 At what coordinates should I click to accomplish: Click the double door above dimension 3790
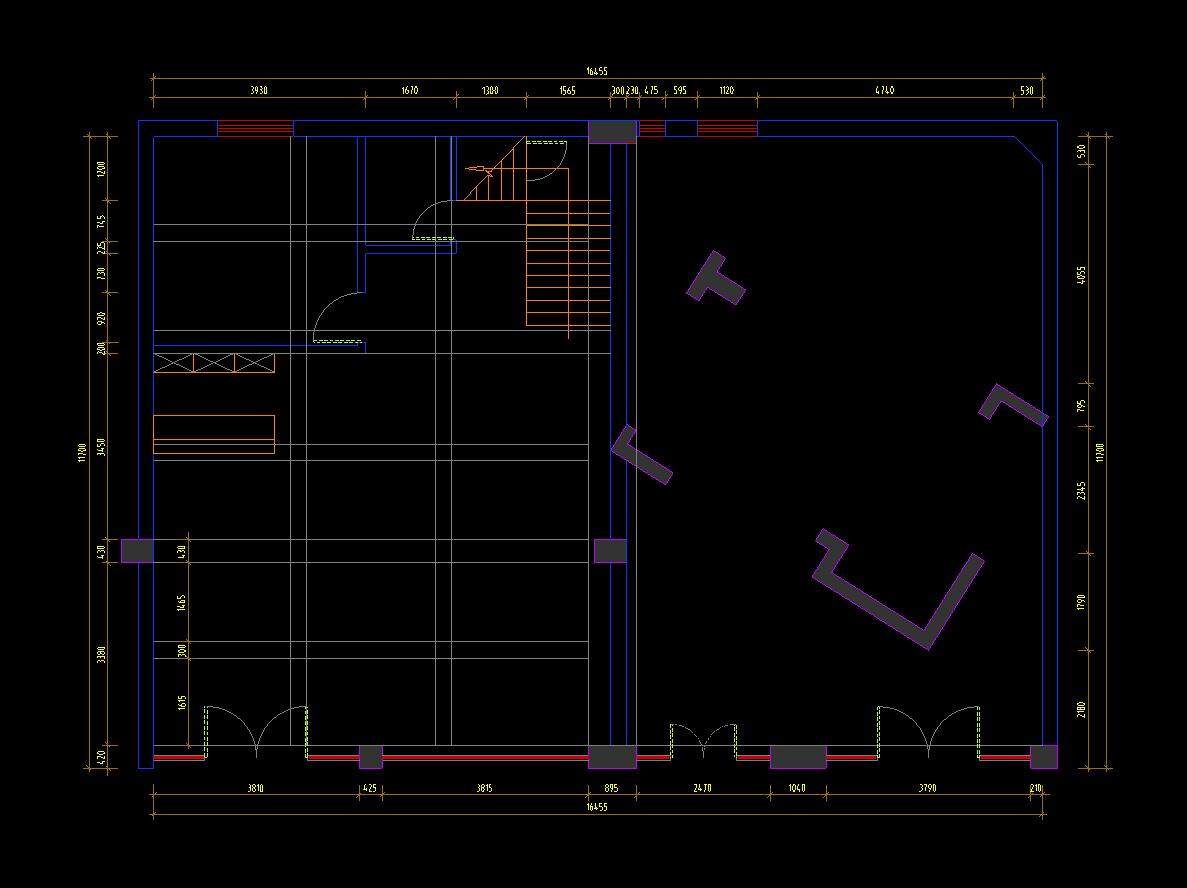point(928,730)
